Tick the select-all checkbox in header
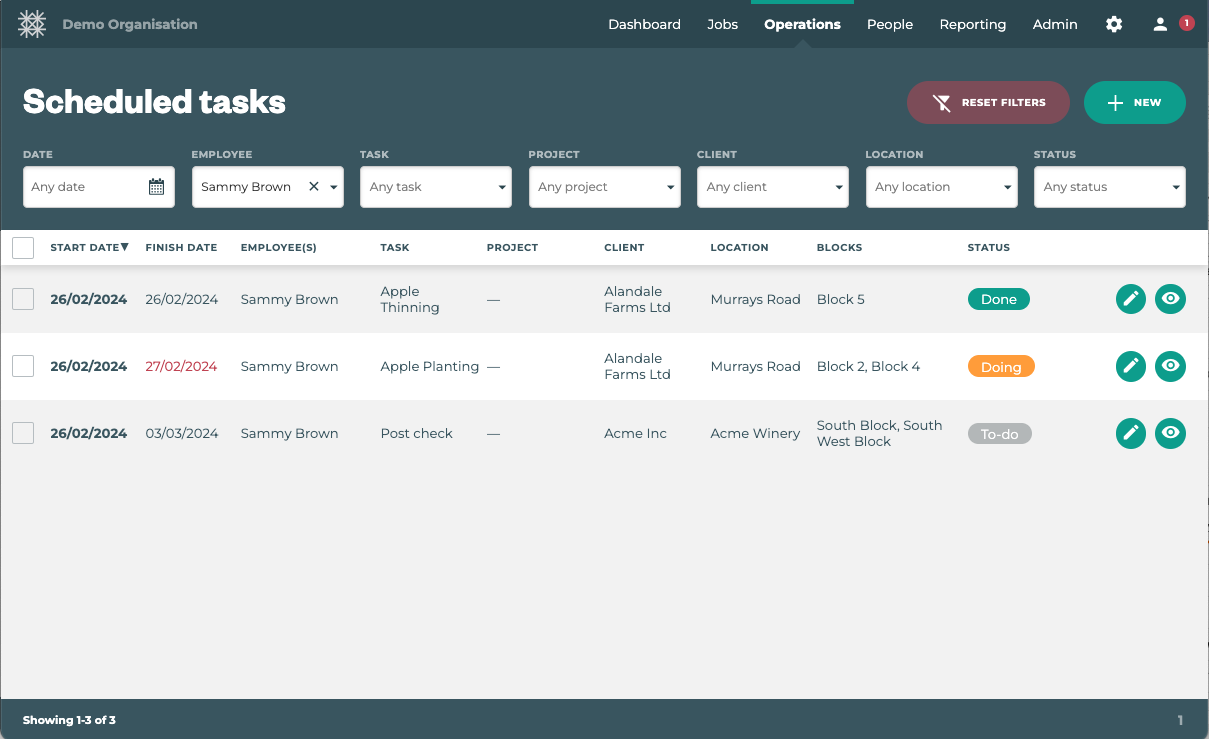The height and width of the screenshot is (739, 1209). pyautogui.click(x=23, y=248)
